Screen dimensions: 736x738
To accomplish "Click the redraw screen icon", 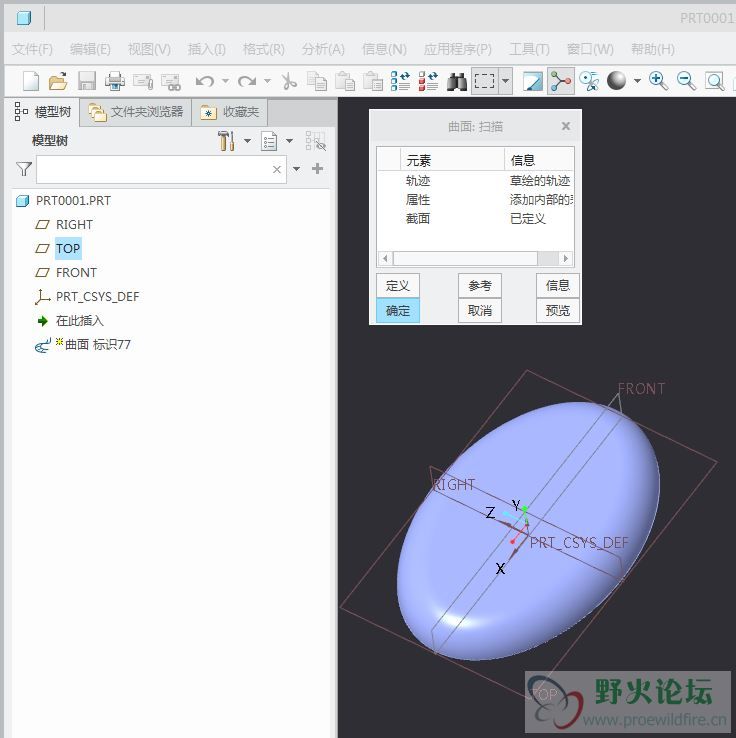I will coord(533,81).
